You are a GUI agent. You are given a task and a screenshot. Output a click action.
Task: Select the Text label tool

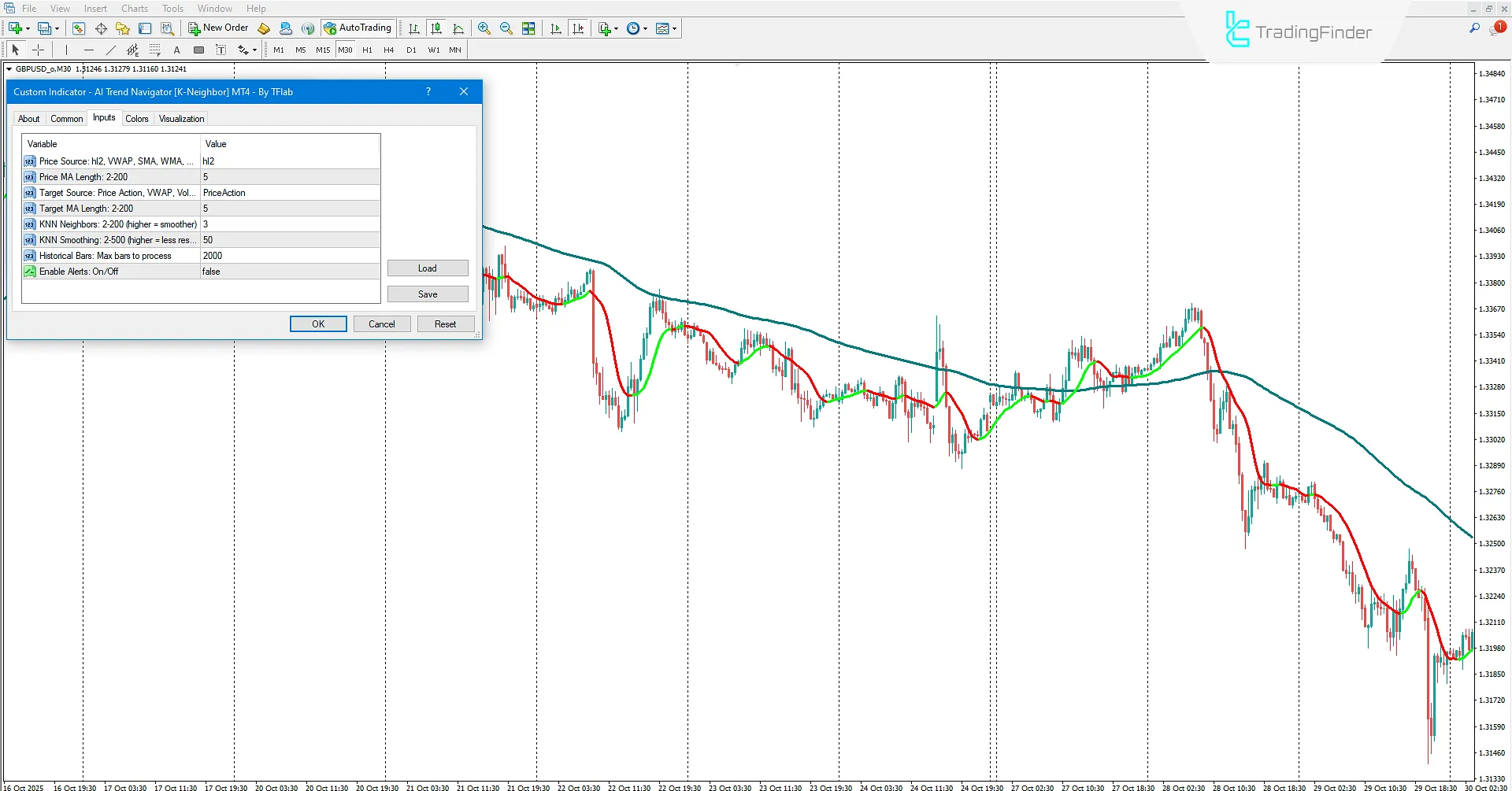[x=221, y=50]
